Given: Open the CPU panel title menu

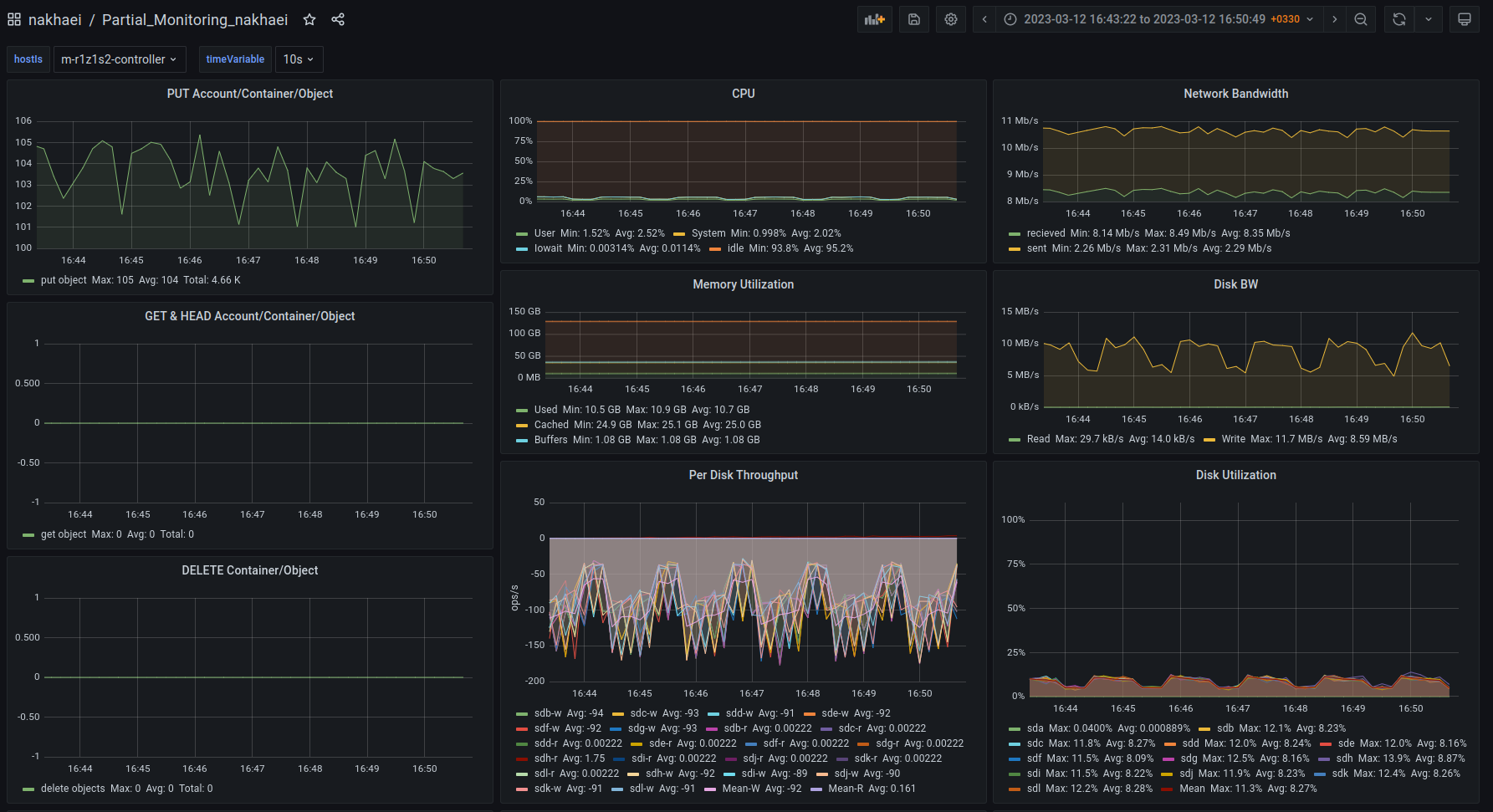Looking at the screenshot, I should click(x=743, y=94).
